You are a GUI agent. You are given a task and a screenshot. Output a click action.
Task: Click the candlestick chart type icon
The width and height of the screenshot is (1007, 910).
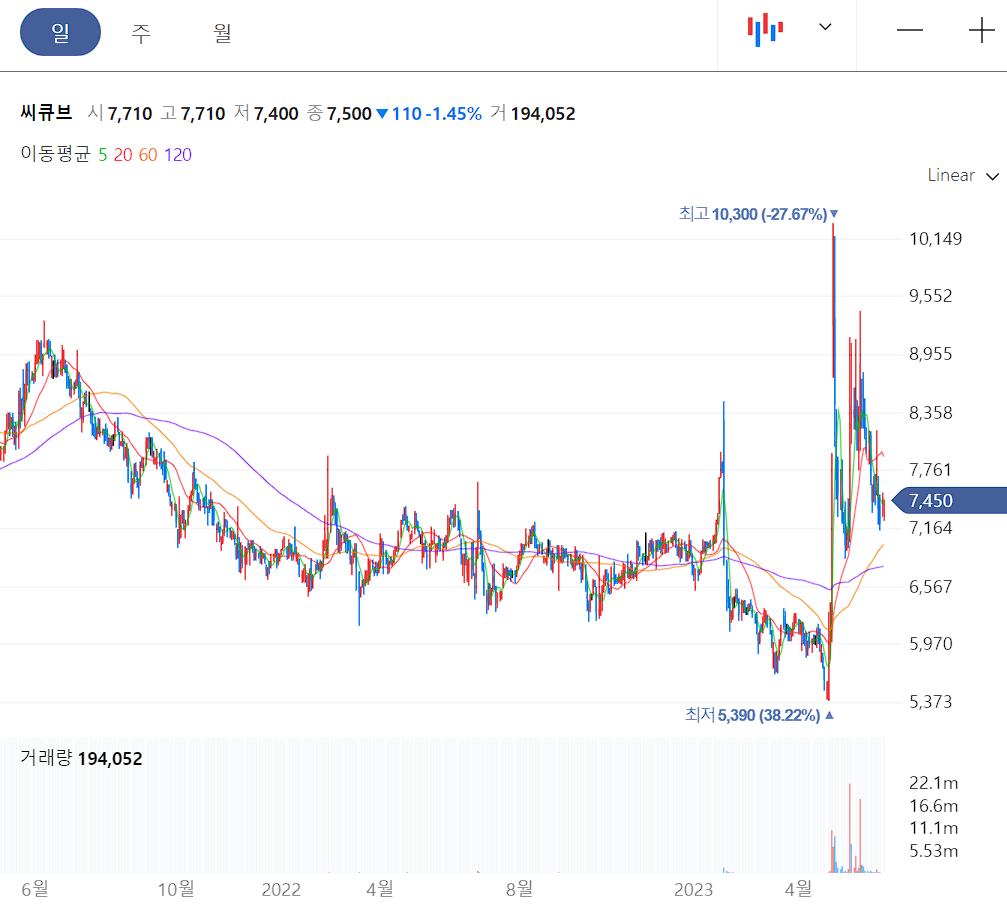coord(765,30)
